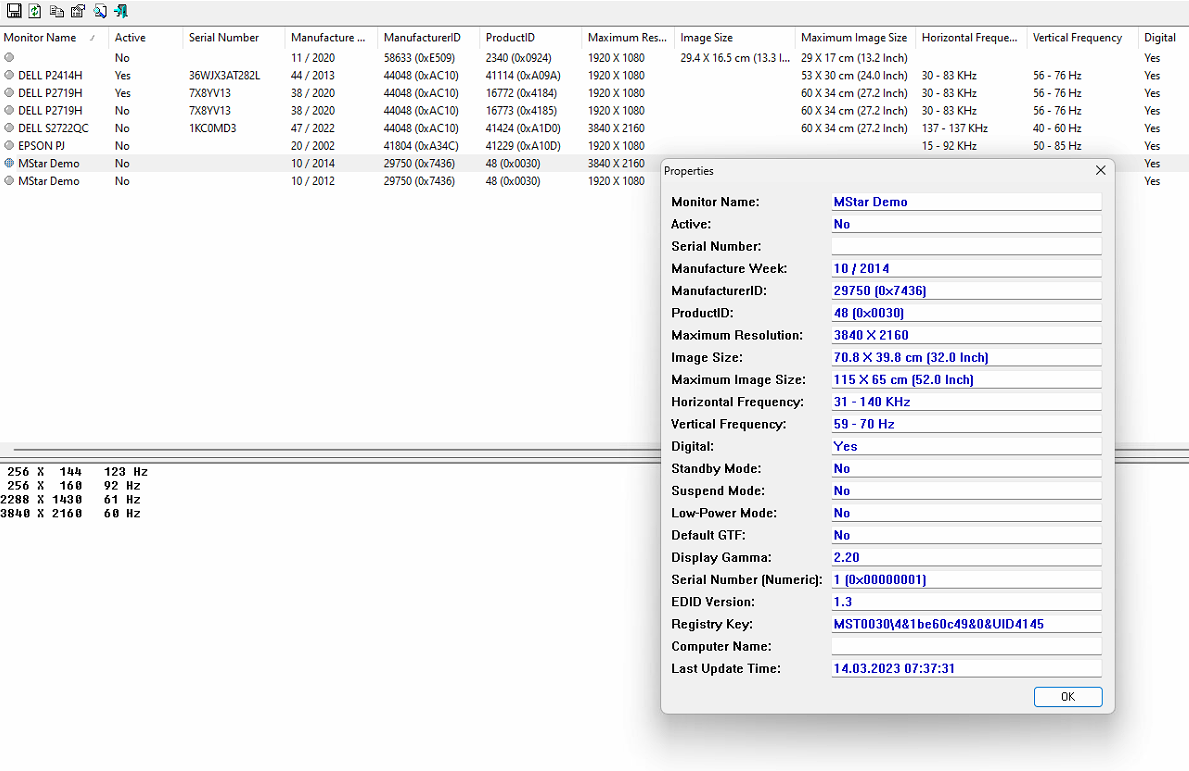Screen dimensions: 1189x771
Task: Click the empty Computer Name field
Action: [966, 647]
